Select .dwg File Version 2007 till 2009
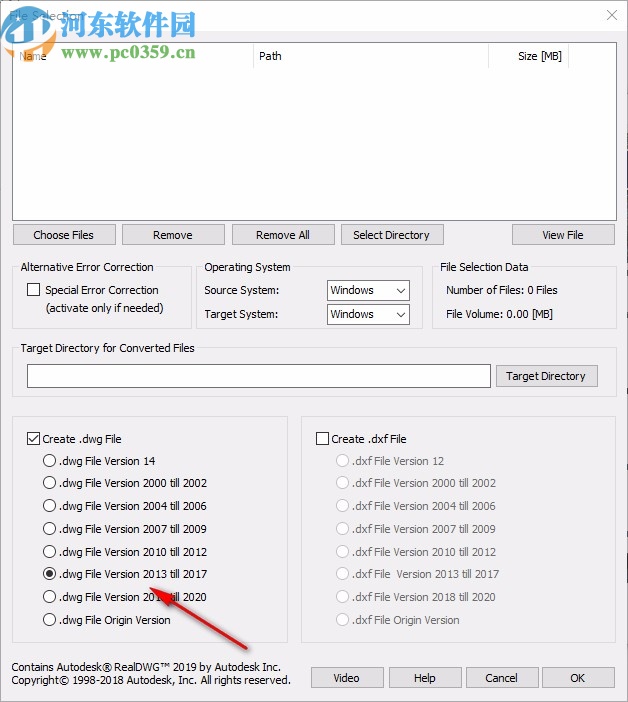 coord(49,529)
